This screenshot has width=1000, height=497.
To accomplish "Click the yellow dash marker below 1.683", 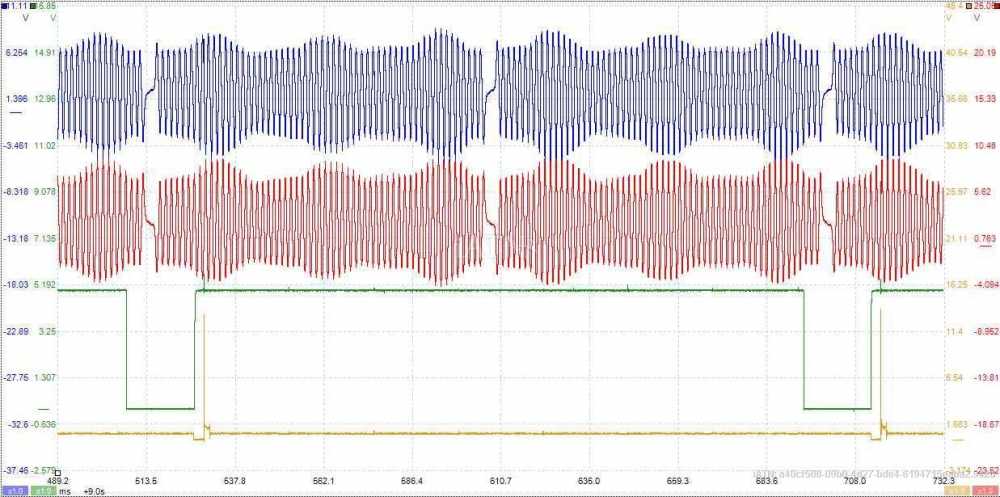I will pos(956,439).
